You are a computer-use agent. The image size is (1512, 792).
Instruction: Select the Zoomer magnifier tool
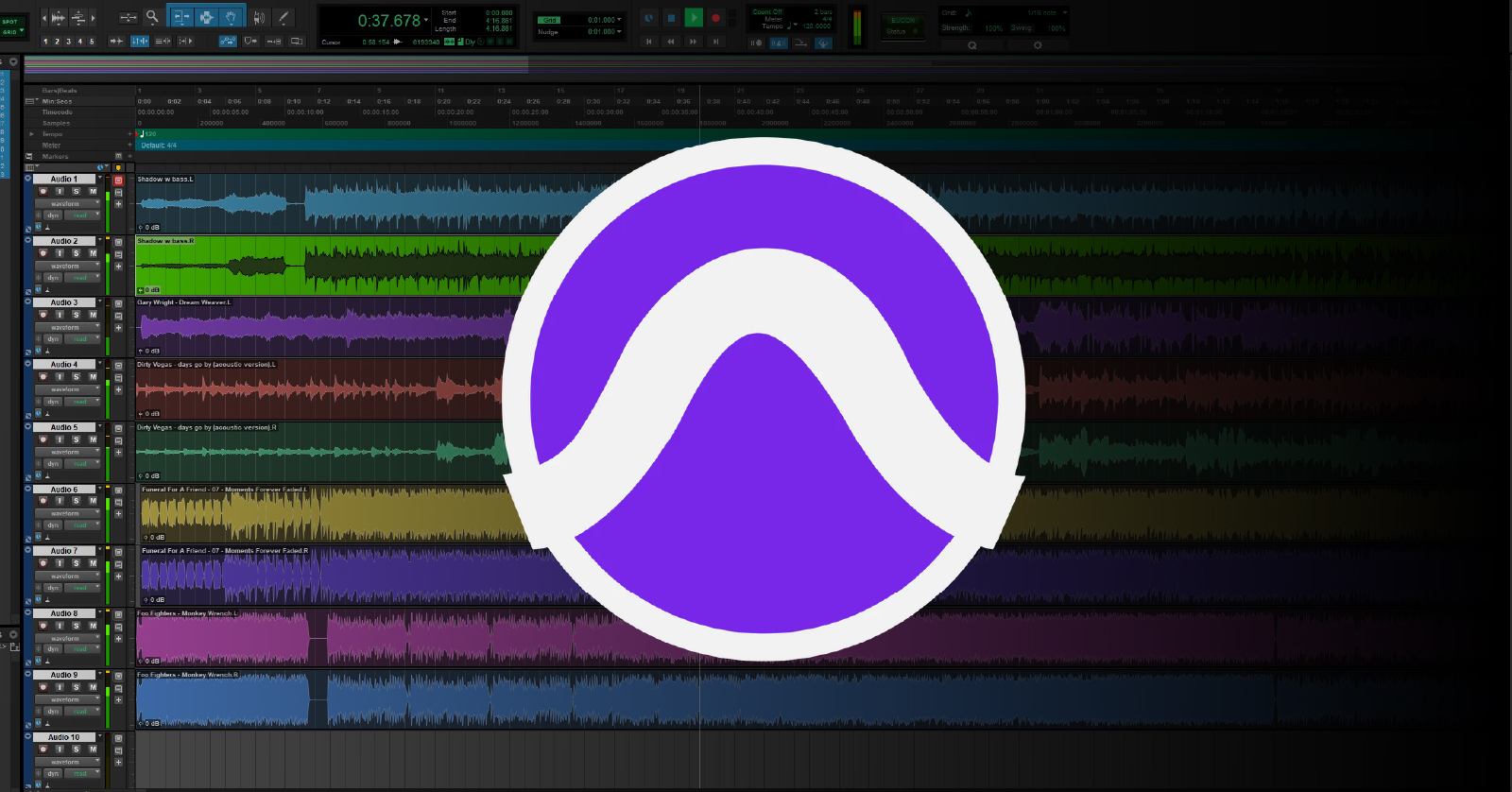[152, 17]
